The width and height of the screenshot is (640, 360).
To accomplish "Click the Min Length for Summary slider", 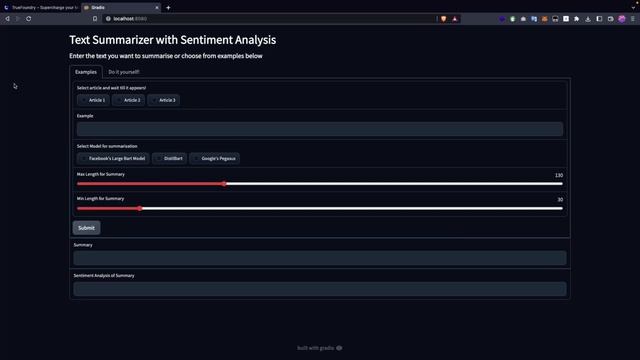I will [320, 209].
